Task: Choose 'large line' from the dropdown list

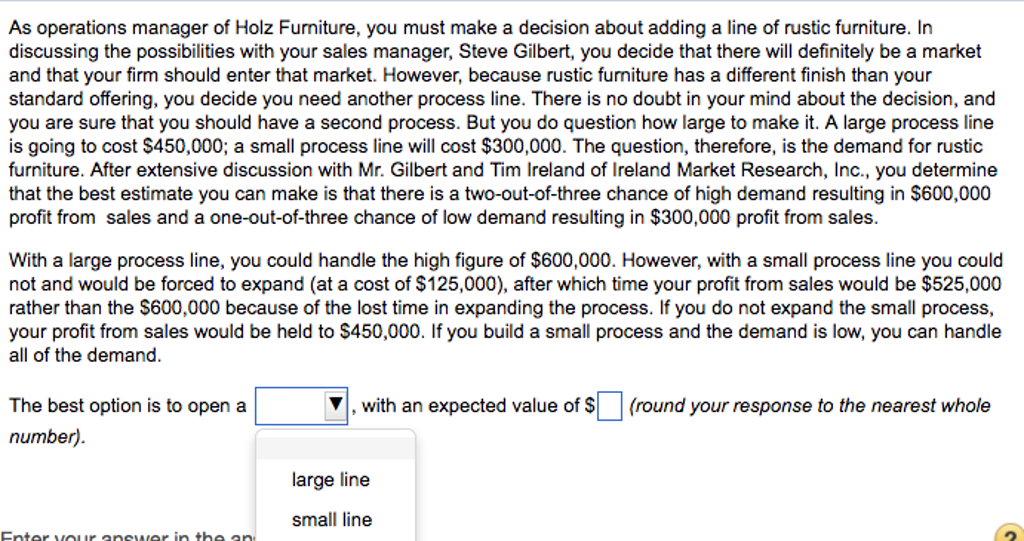Action: click(330, 480)
